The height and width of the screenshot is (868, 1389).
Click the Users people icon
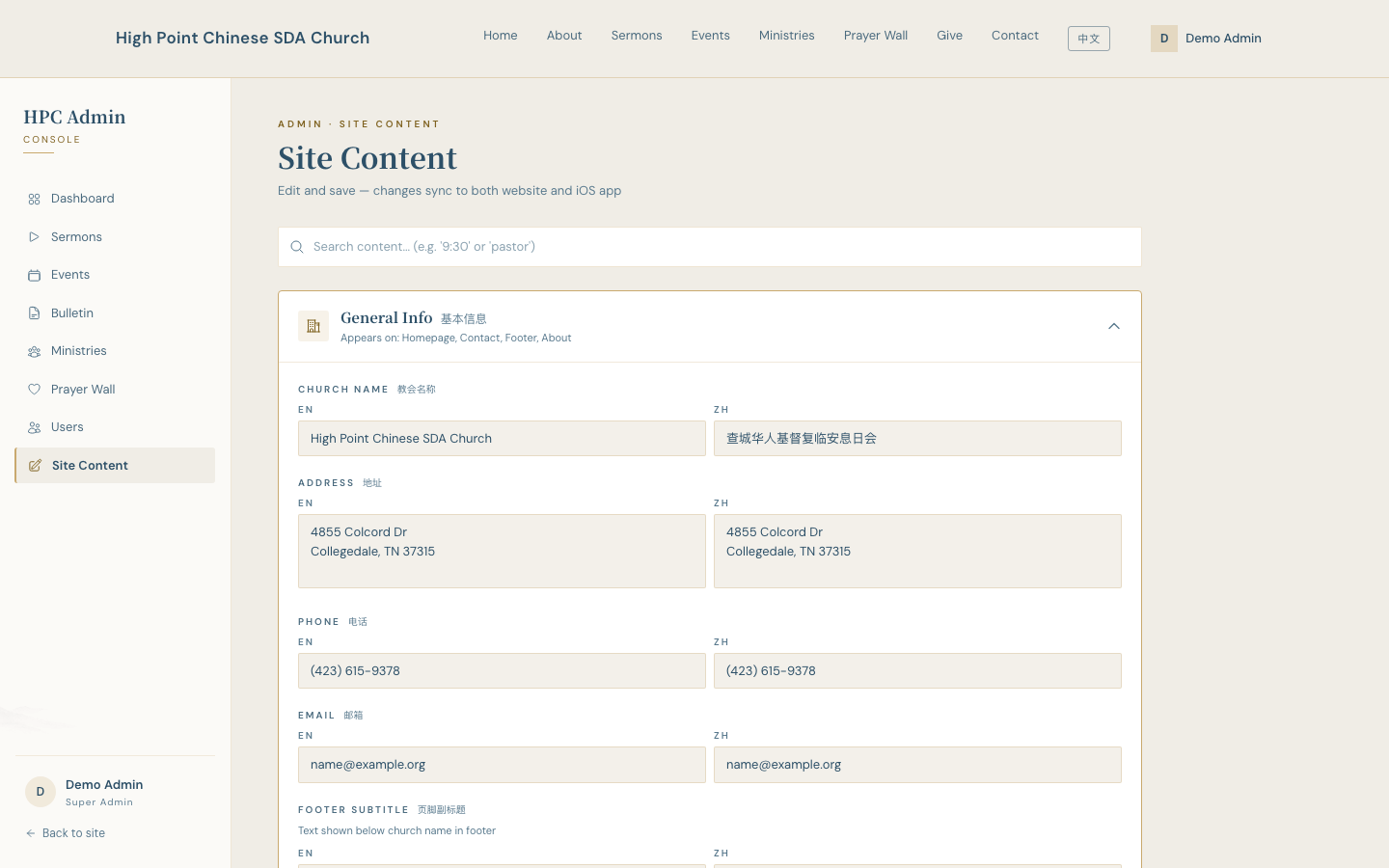tap(34, 427)
